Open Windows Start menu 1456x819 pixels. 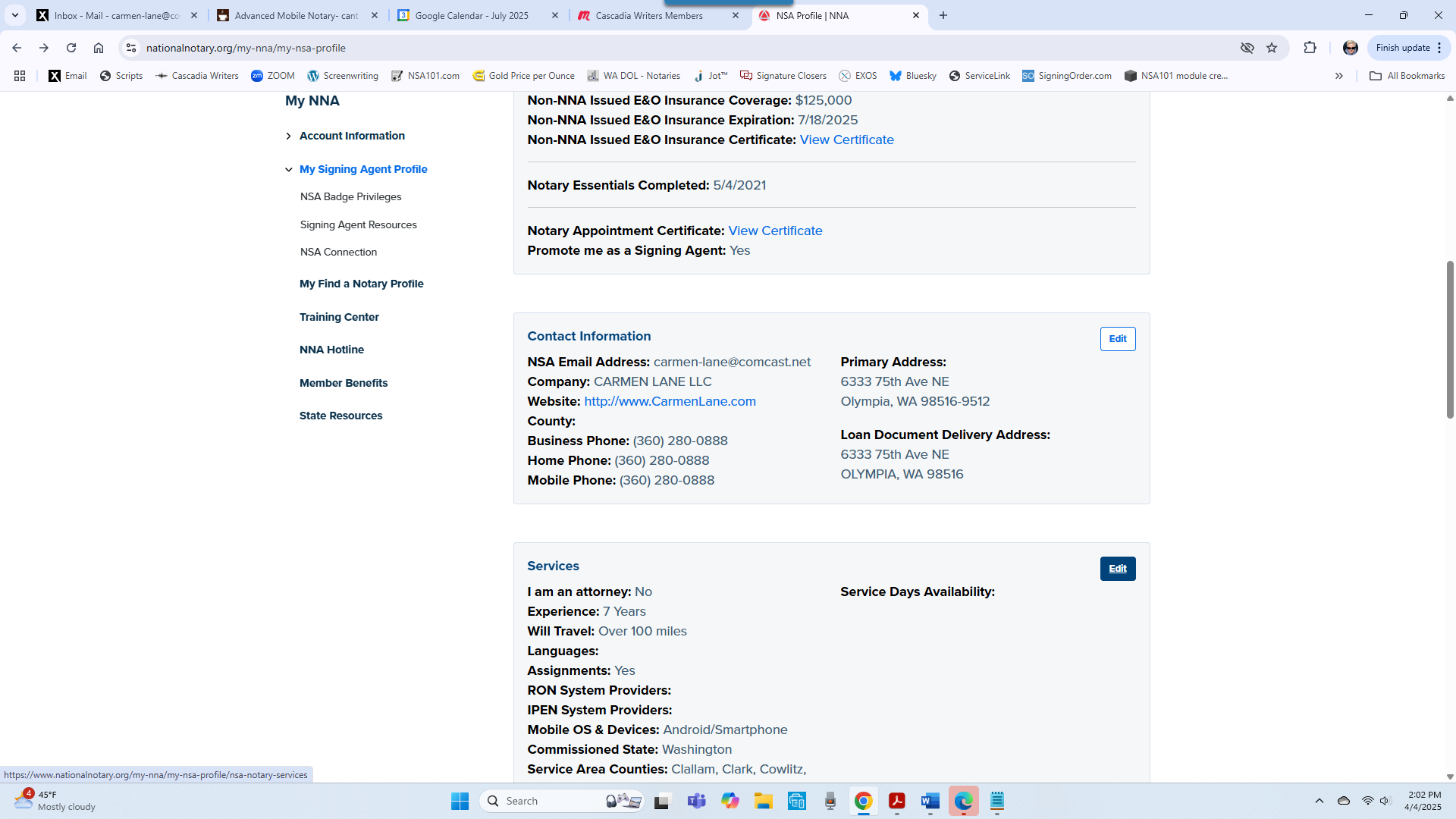pyautogui.click(x=460, y=801)
